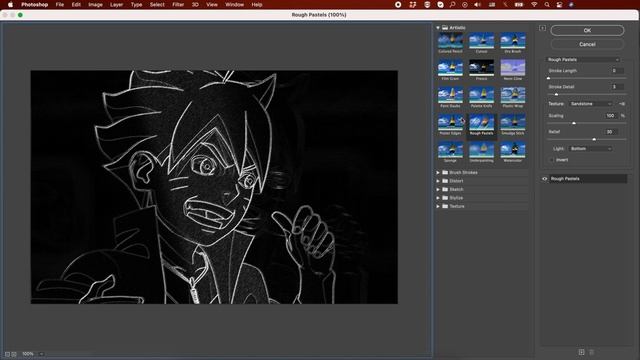The width and height of the screenshot is (640, 360).
Task: Expand the Distort folder
Action: point(438,181)
